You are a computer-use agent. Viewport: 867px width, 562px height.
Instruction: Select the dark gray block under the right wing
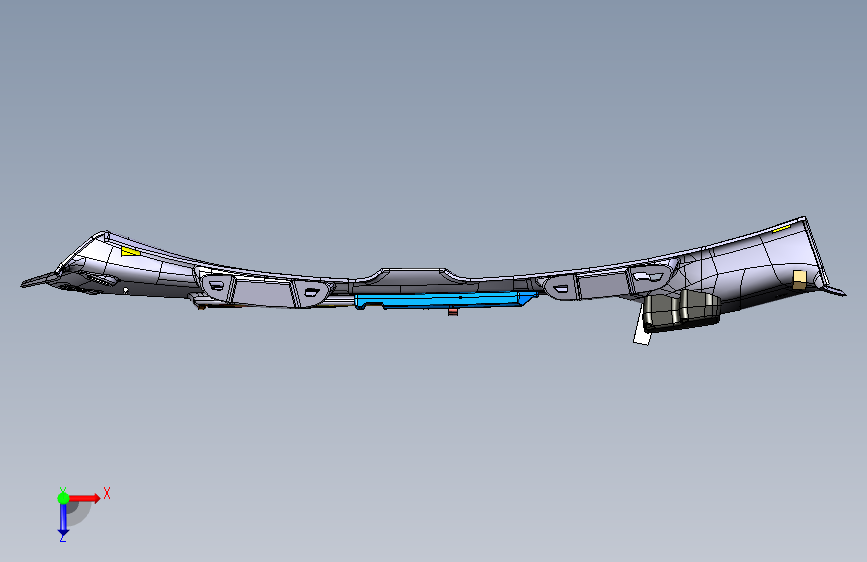[x=682, y=311]
